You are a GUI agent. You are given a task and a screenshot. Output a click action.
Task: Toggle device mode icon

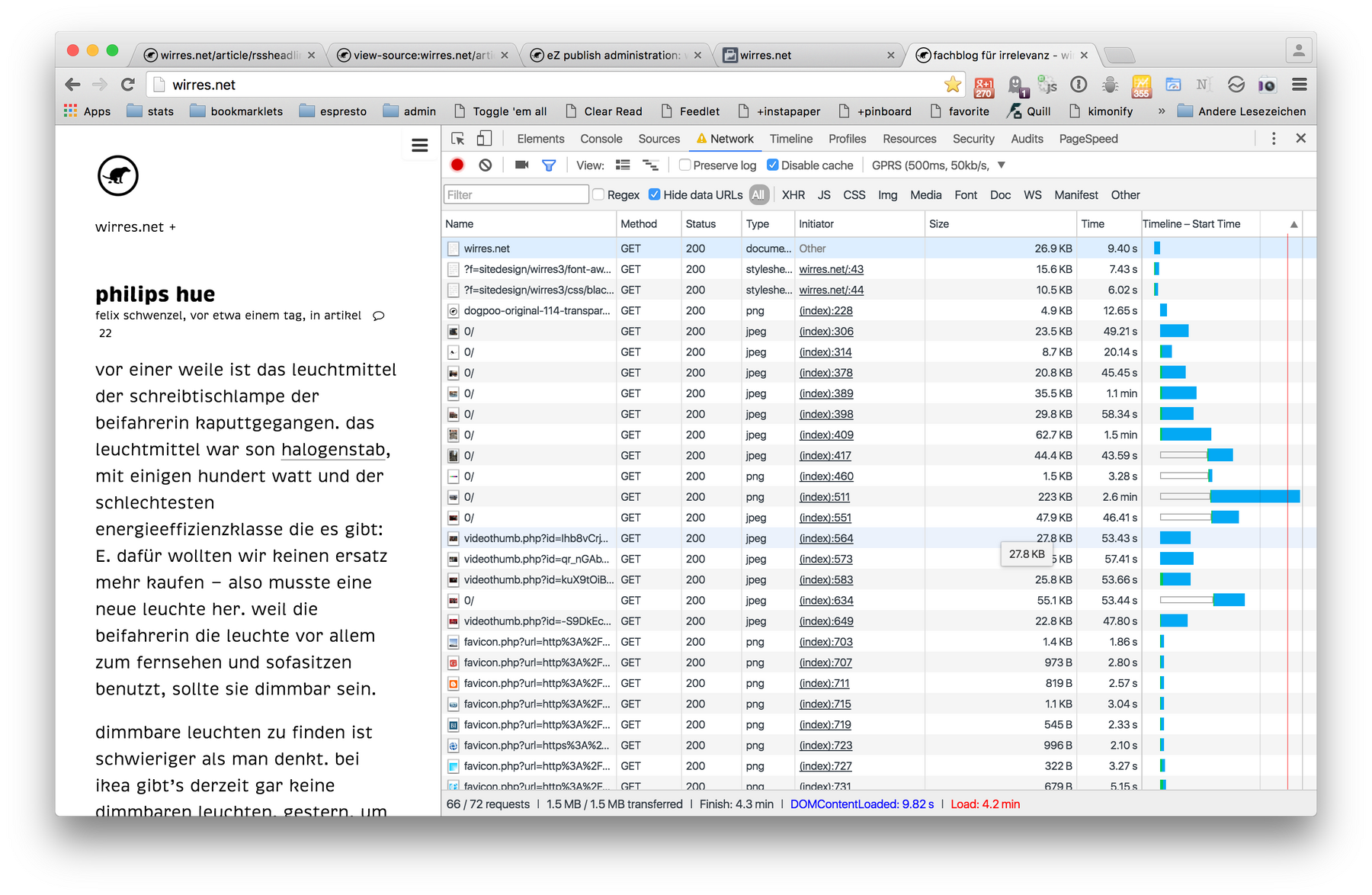pyautogui.click(x=484, y=139)
